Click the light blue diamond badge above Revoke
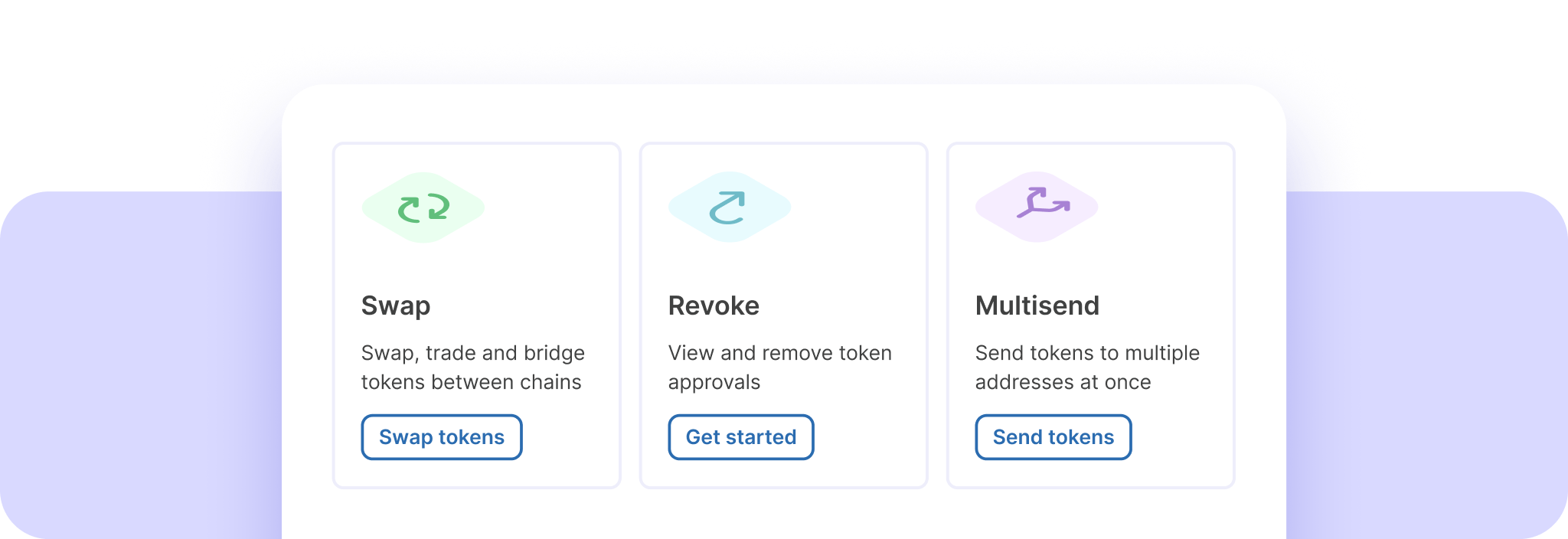 [729, 206]
